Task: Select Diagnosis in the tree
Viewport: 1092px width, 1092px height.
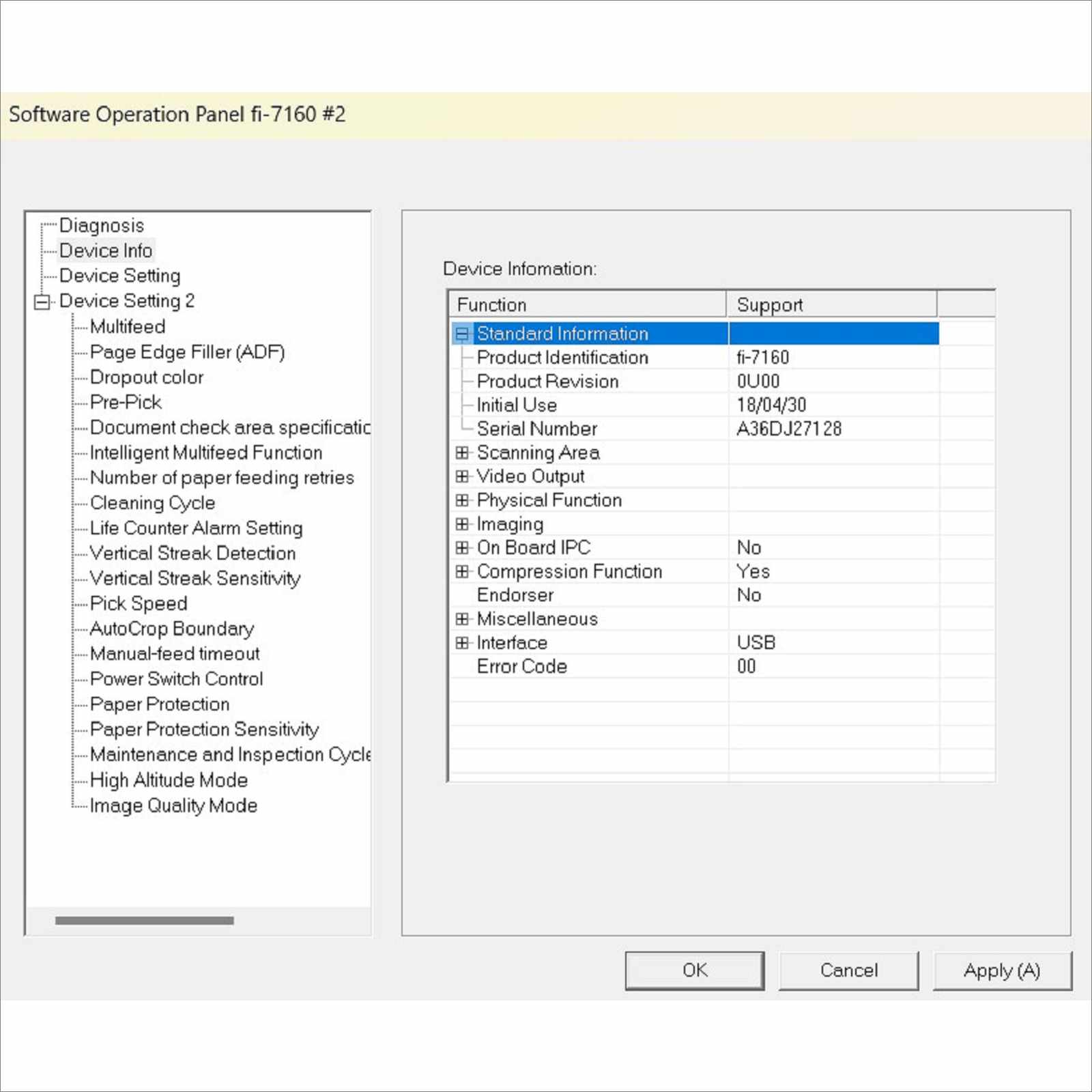Action: [x=102, y=226]
